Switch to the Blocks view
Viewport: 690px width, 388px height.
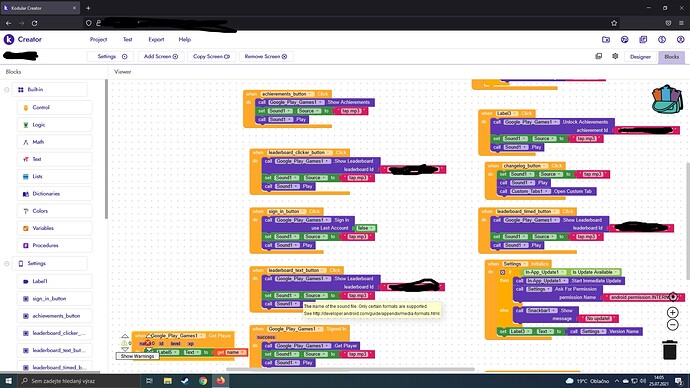click(672, 57)
